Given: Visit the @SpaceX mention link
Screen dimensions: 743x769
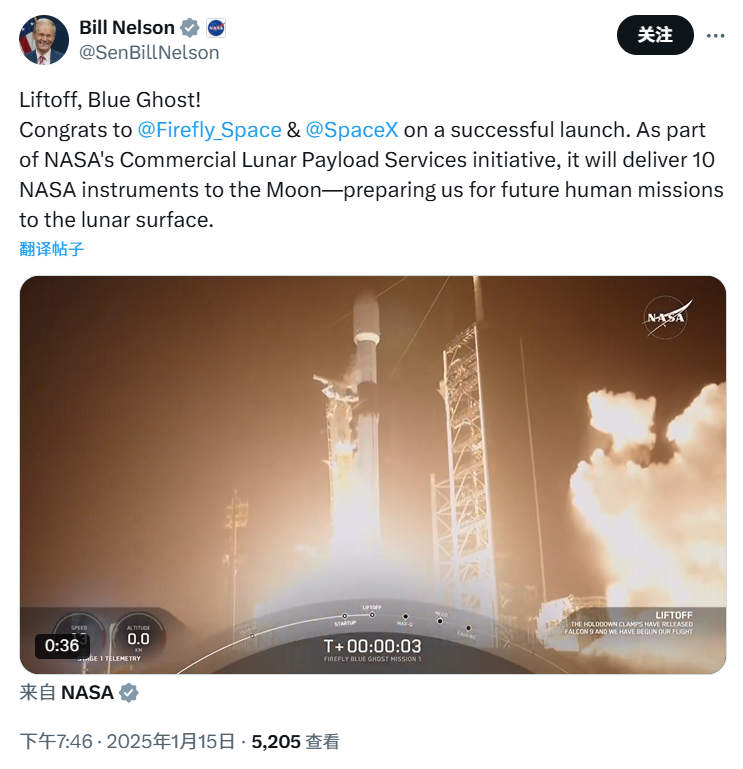Looking at the screenshot, I should pyautogui.click(x=352, y=130).
